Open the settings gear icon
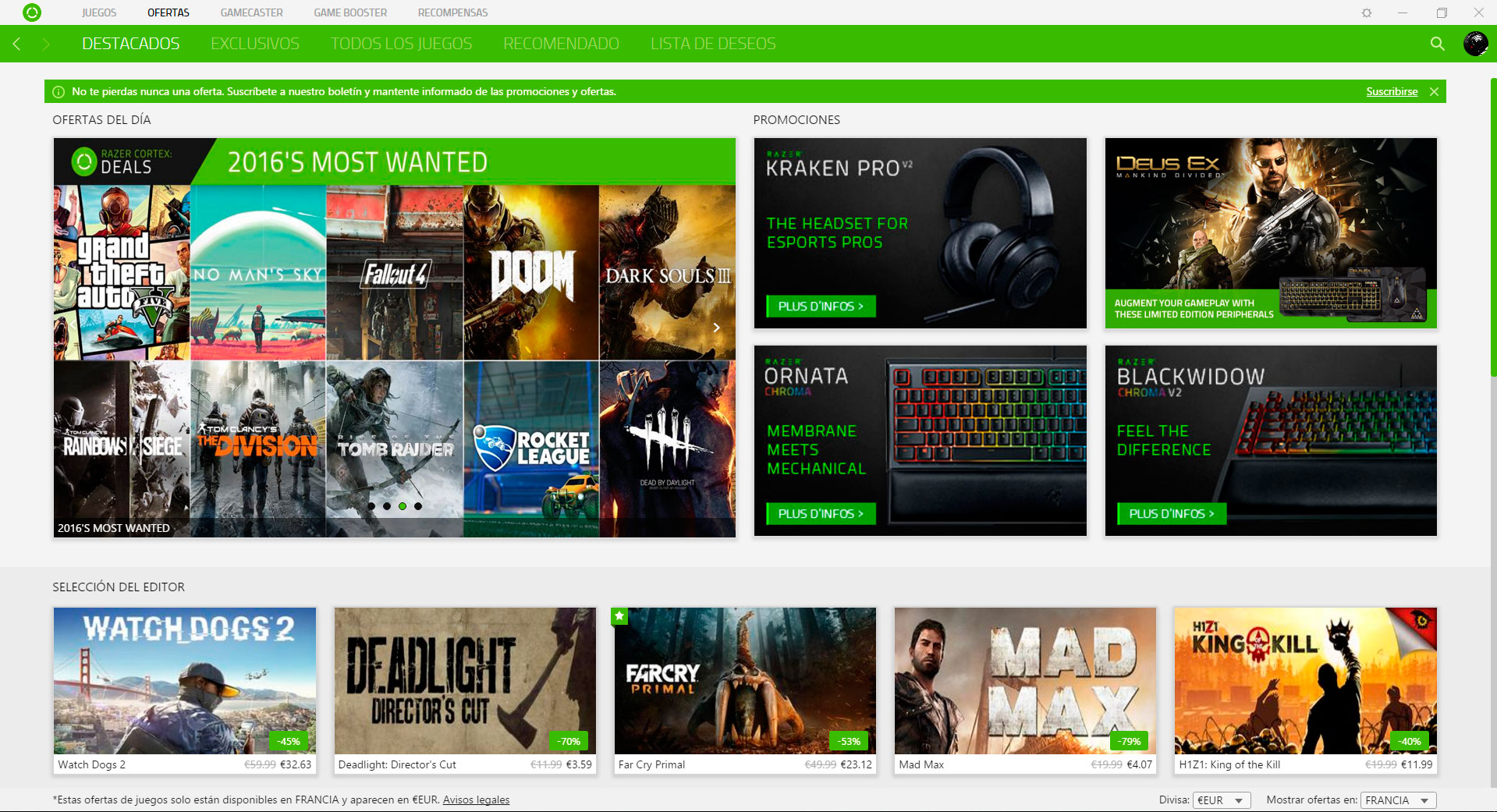Image resolution: width=1497 pixels, height=812 pixels. click(x=1367, y=12)
